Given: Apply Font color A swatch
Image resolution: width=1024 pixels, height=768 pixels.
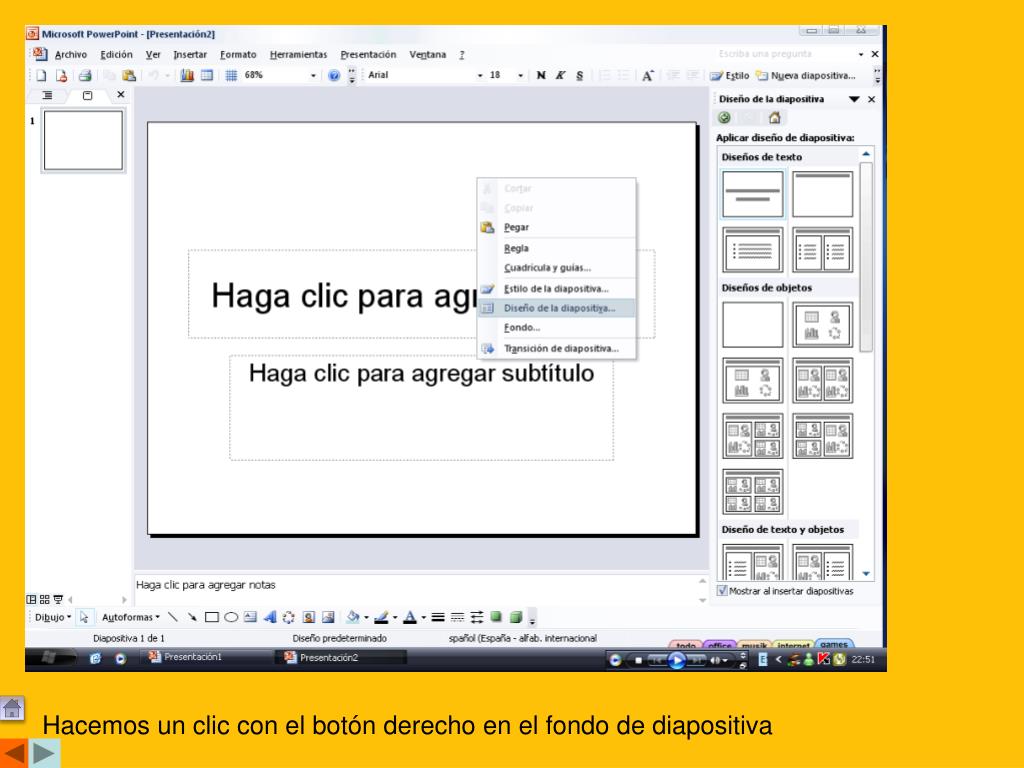Looking at the screenshot, I should [x=410, y=617].
